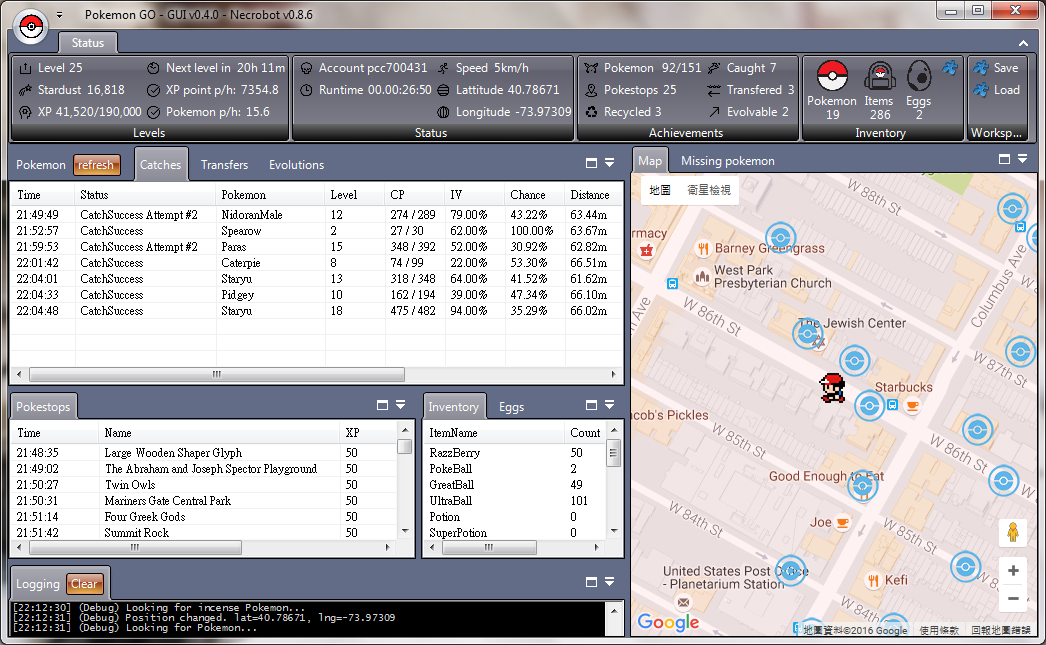1046x645 pixels.
Task: Maximize the Catches panel window
Action: point(591,162)
